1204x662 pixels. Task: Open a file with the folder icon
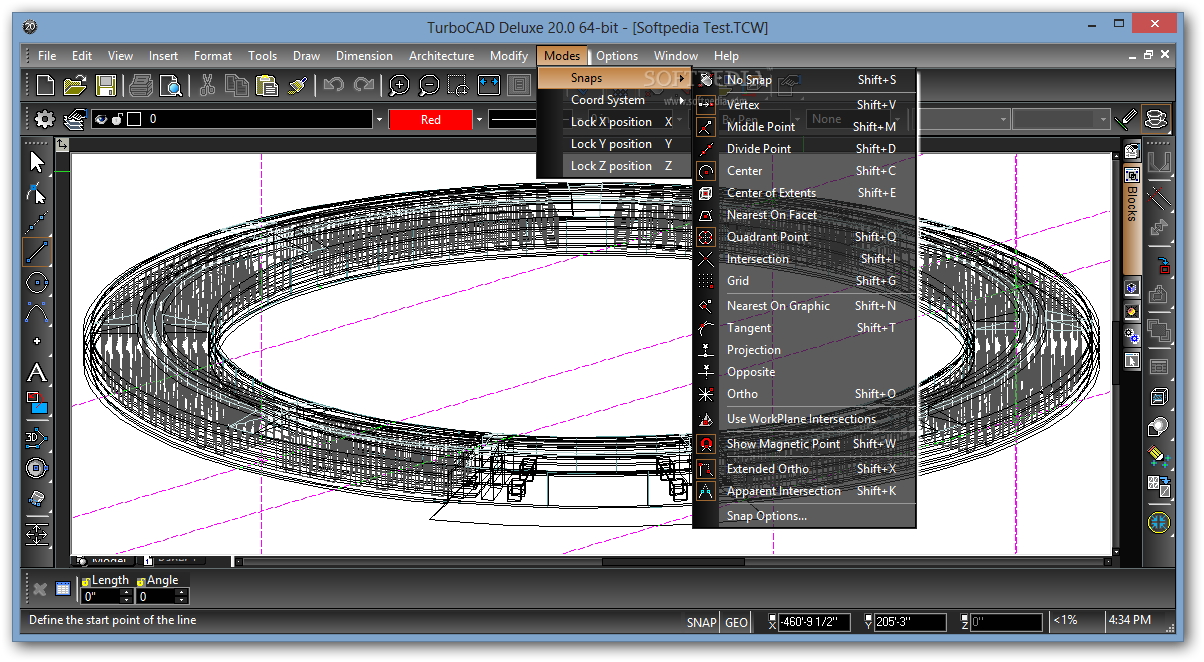pos(75,85)
